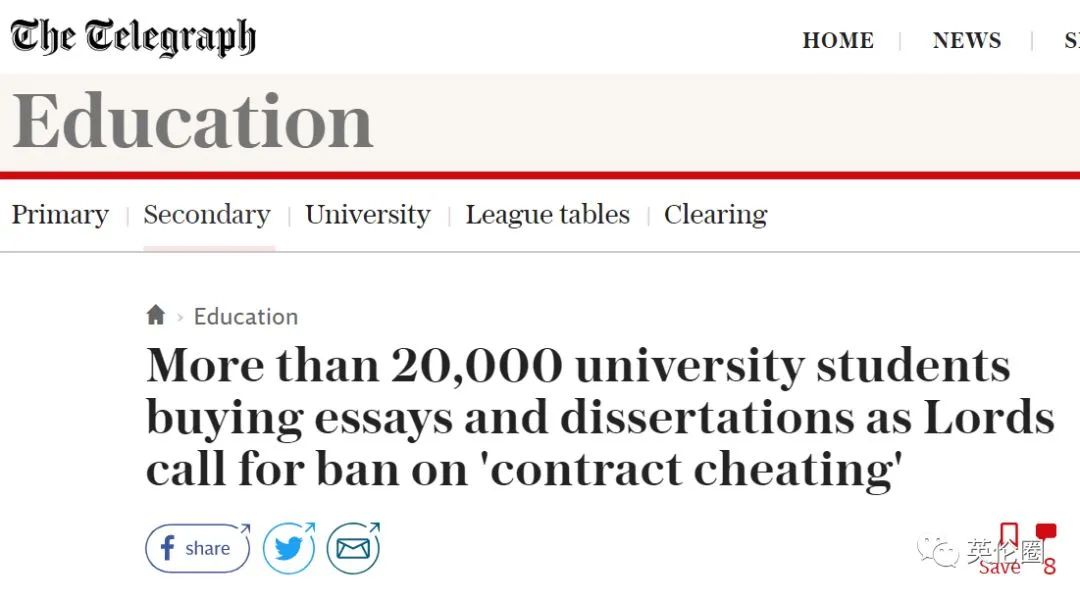The height and width of the screenshot is (599, 1080).
Task: Open the Clearing tab
Action: pyautogui.click(x=716, y=215)
